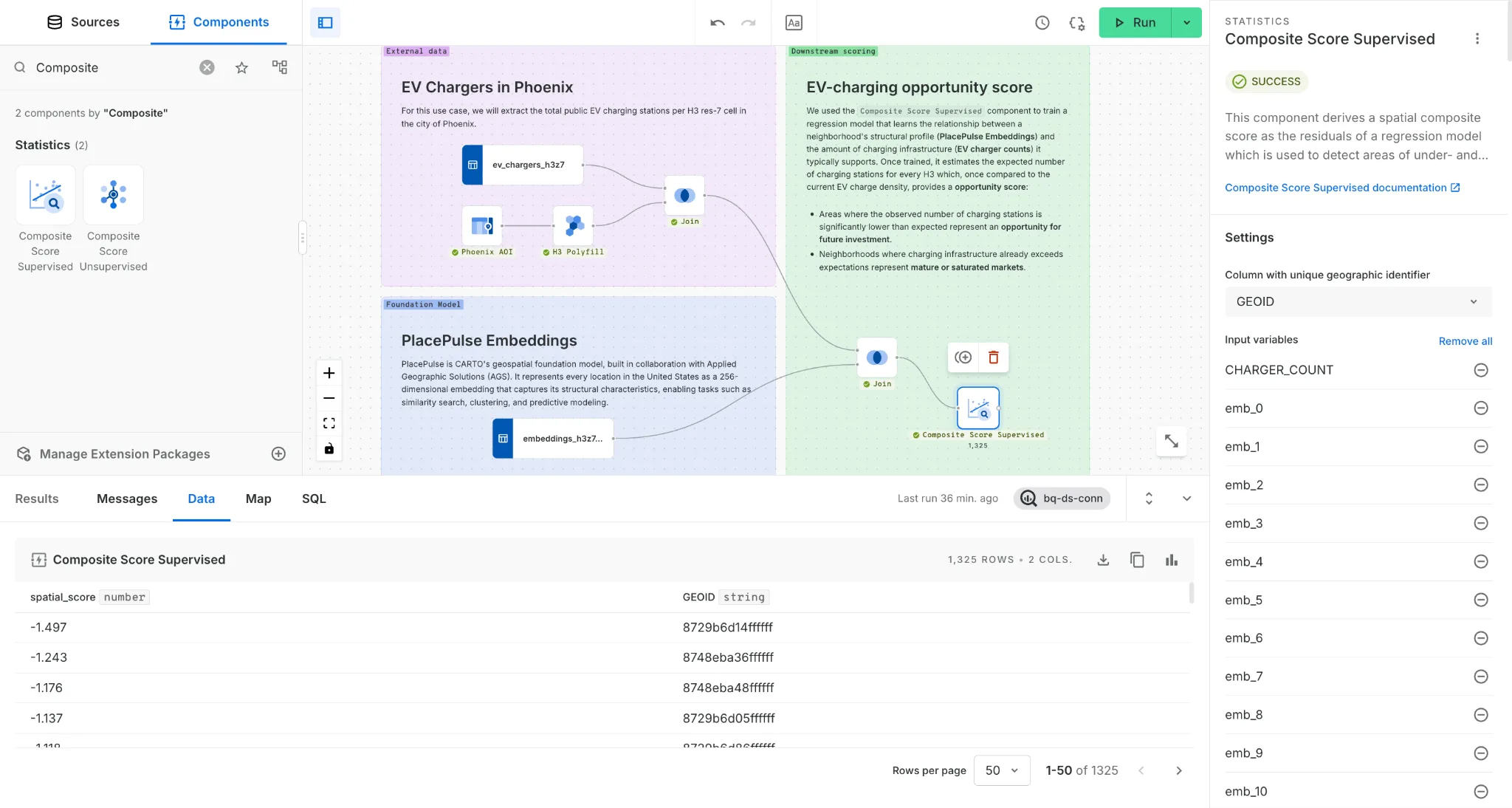Open the Components tab
This screenshot has height=808, width=1512.
coord(219,22)
